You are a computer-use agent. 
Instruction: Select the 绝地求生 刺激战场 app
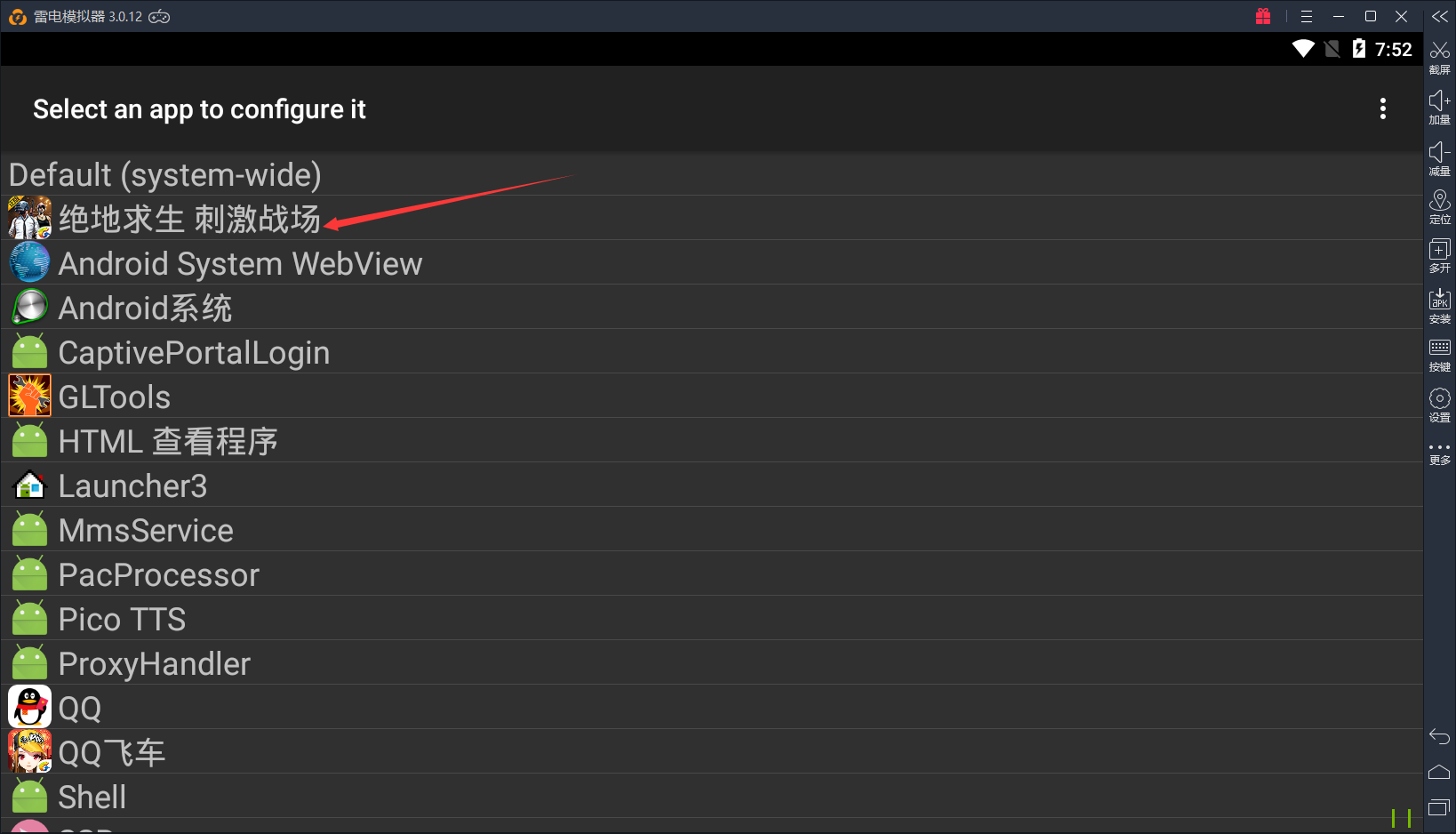(188, 219)
